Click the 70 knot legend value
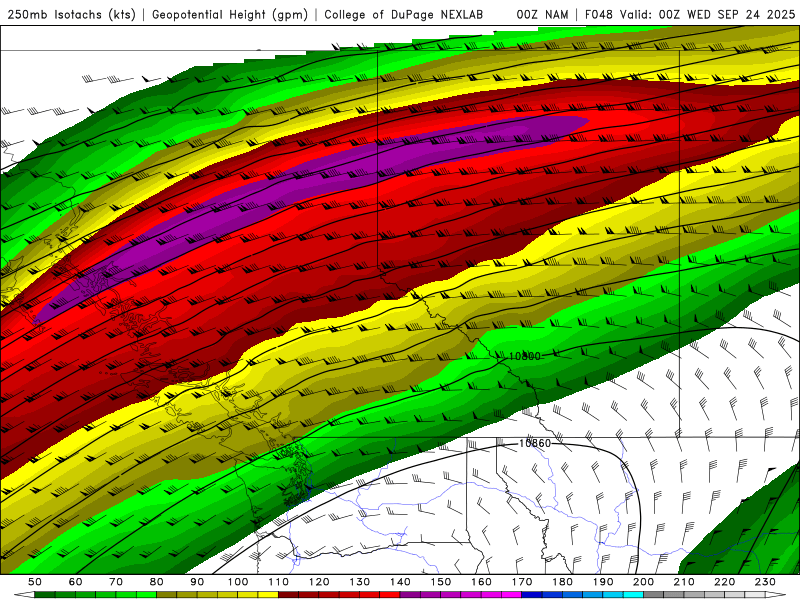800x600 pixels. click(x=116, y=582)
